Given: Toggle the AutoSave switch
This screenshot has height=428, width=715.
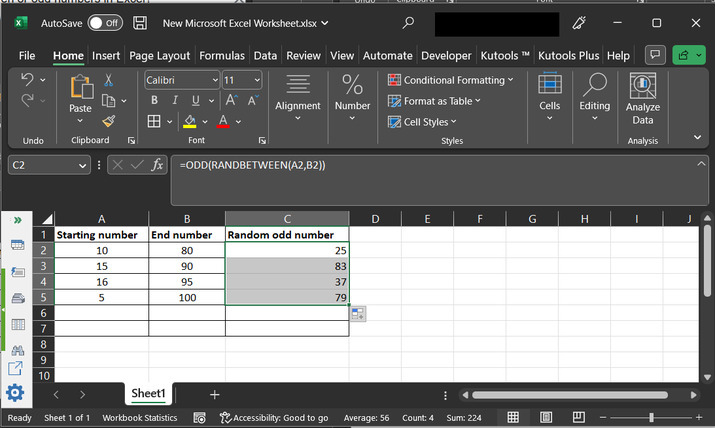Looking at the screenshot, I should [105, 22].
